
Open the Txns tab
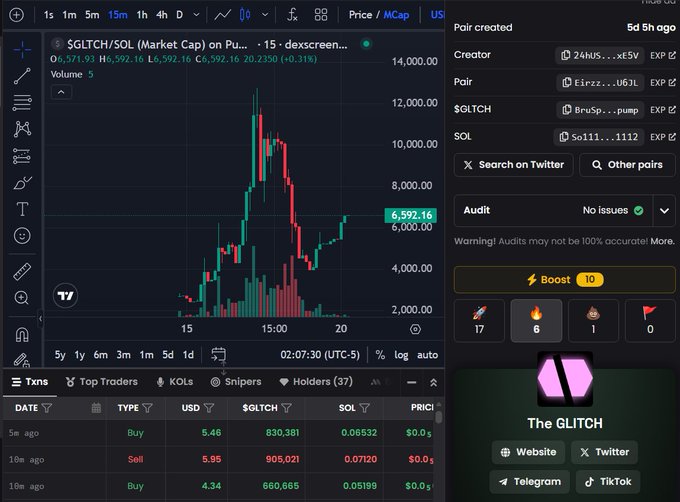click(30, 382)
